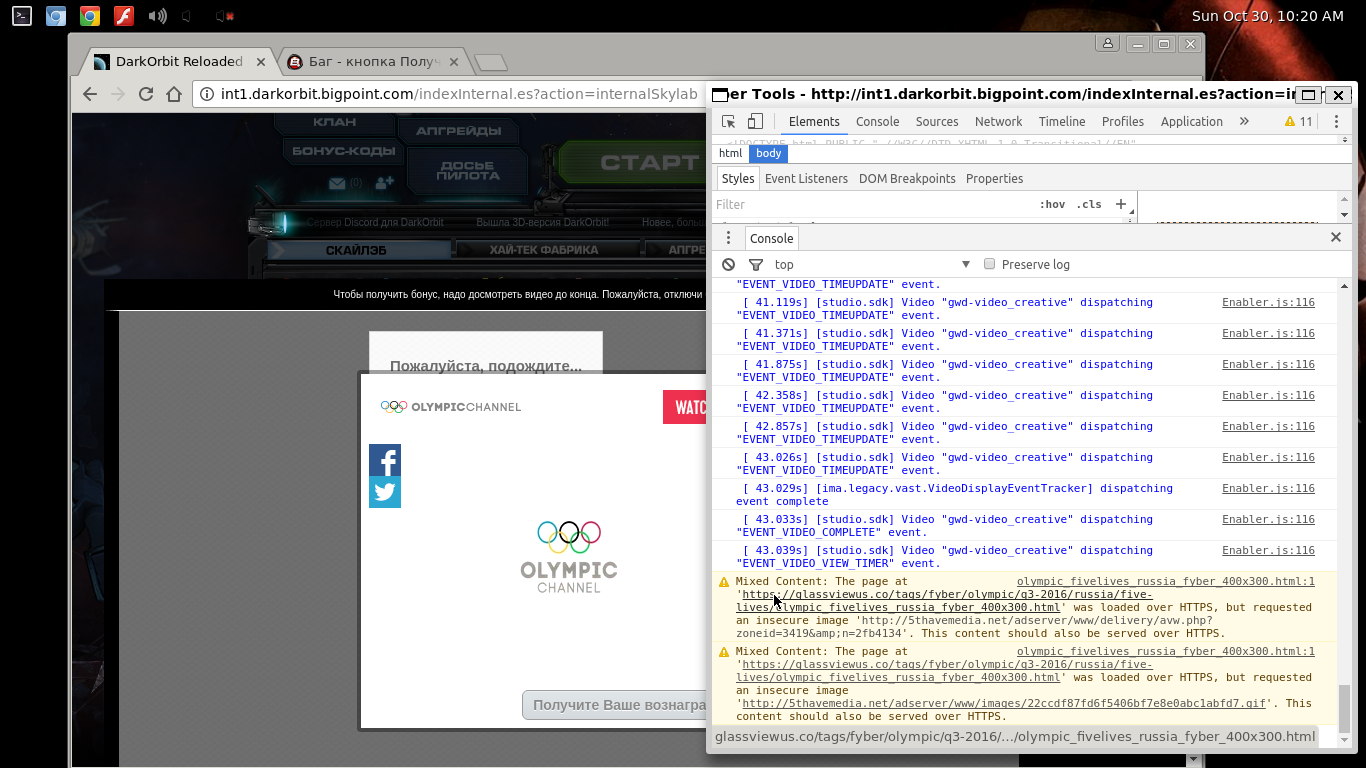1366x768 pixels.
Task: Select the html breadcrumb
Action: click(x=730, y=153)
